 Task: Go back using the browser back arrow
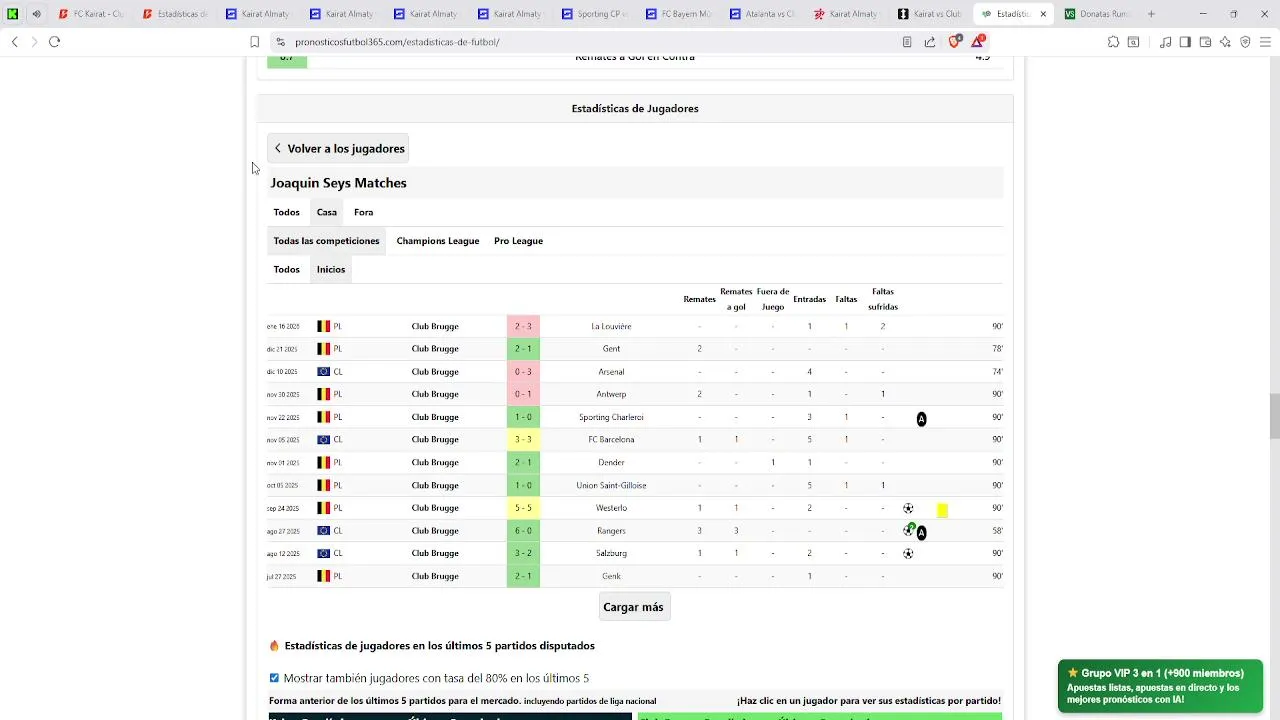14,42
